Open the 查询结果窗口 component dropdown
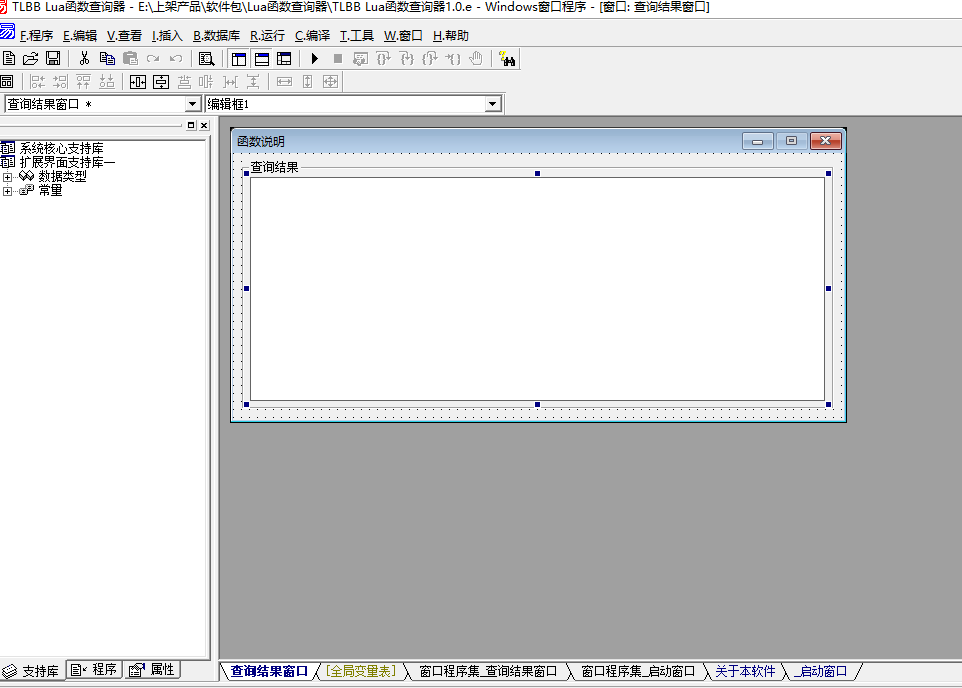 193,104
